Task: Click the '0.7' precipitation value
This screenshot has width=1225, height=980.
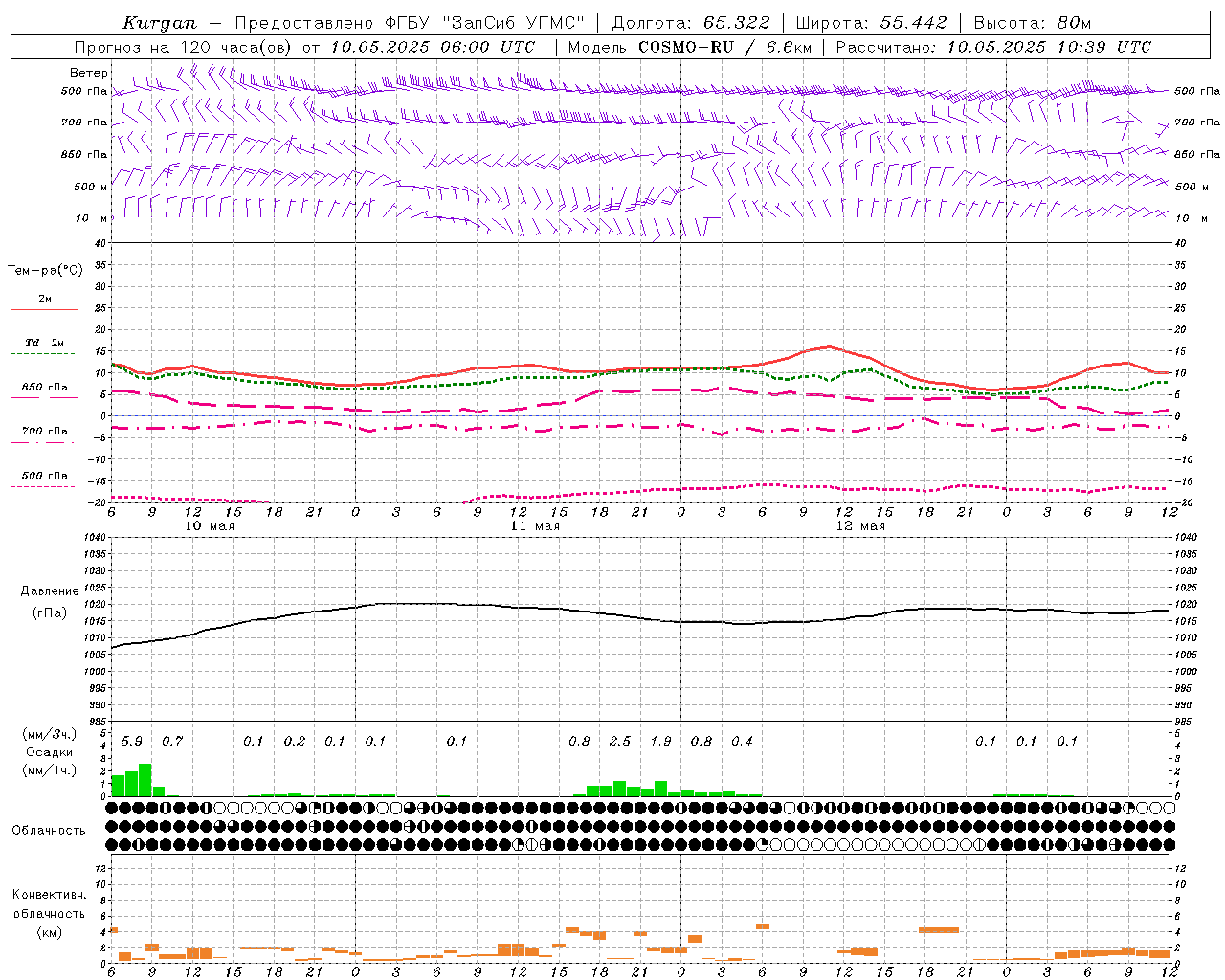Action: [x=172, y=741]
